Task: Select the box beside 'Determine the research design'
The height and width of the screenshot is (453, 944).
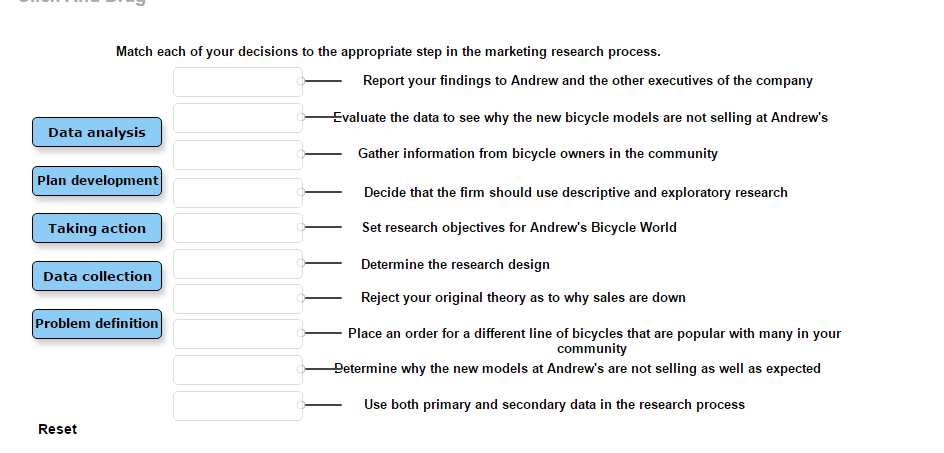Action: (x=237, y=264)
